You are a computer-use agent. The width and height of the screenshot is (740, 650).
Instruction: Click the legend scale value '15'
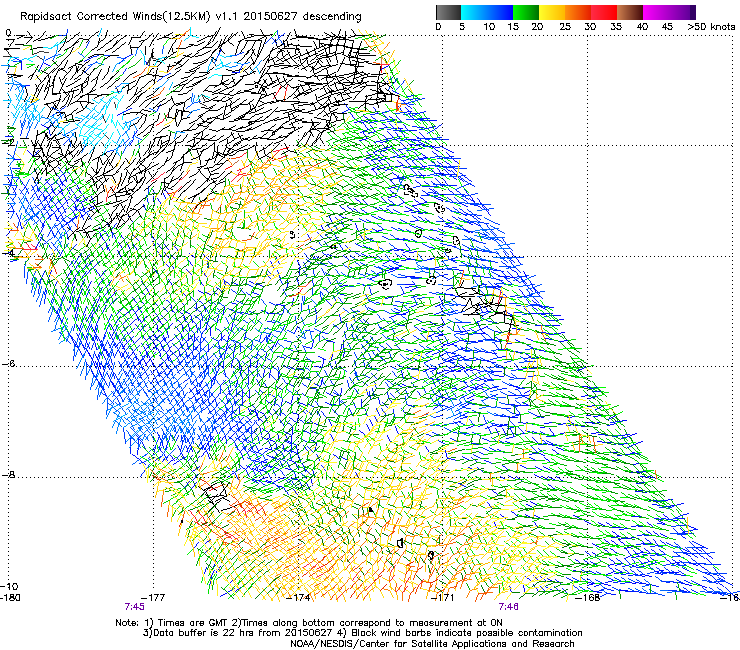point(513,27)
